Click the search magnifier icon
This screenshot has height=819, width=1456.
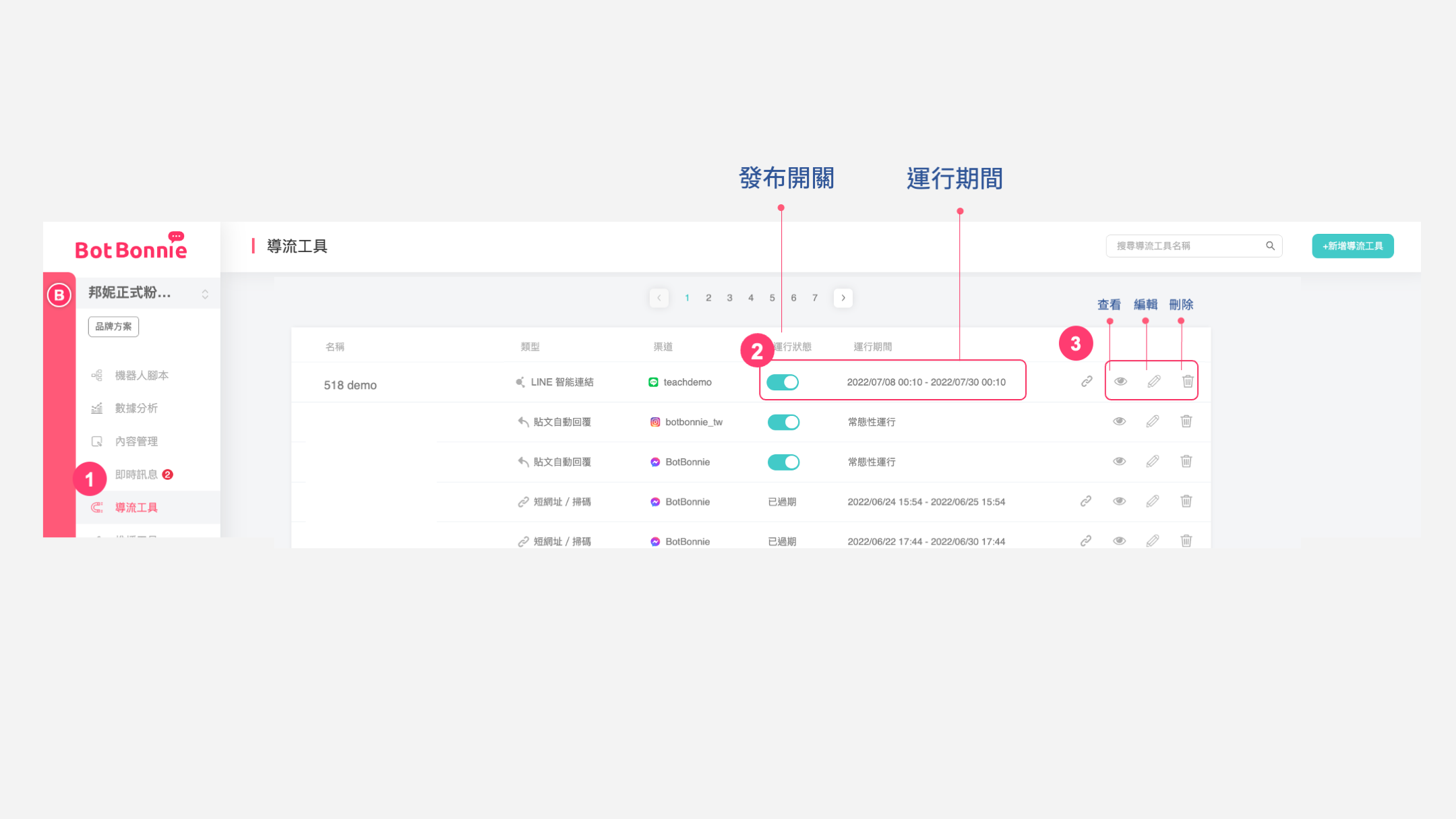[x=1270, y=246]
